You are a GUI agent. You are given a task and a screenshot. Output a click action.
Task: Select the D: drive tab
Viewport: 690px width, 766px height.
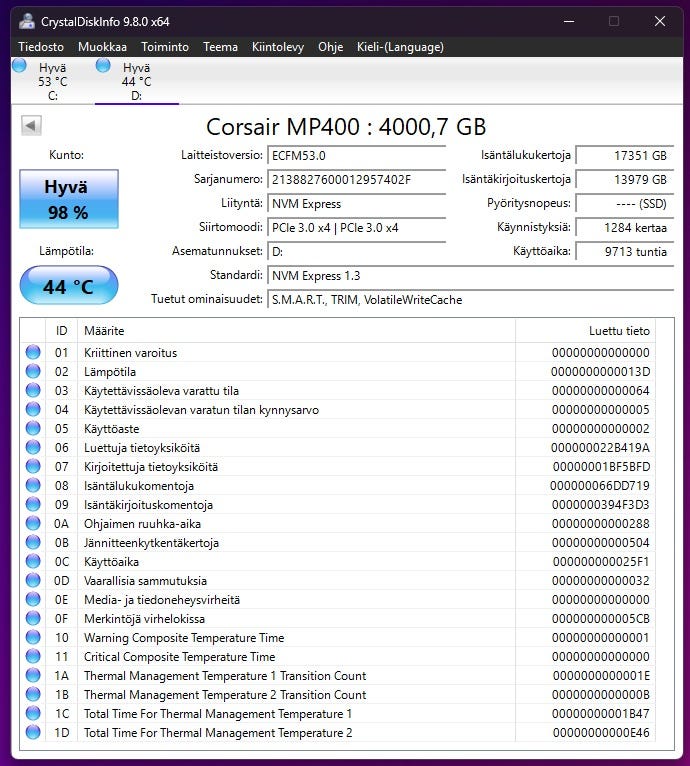tap(136, 81)
